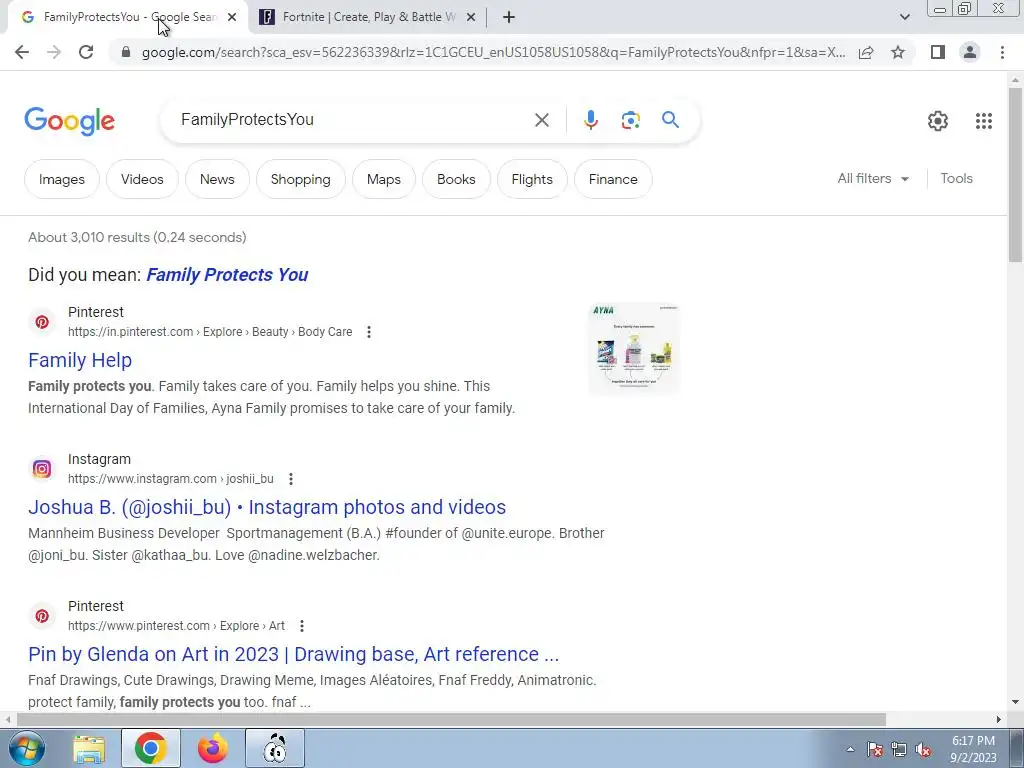Click horizontal scrollbar right arrow

(999, 720)
